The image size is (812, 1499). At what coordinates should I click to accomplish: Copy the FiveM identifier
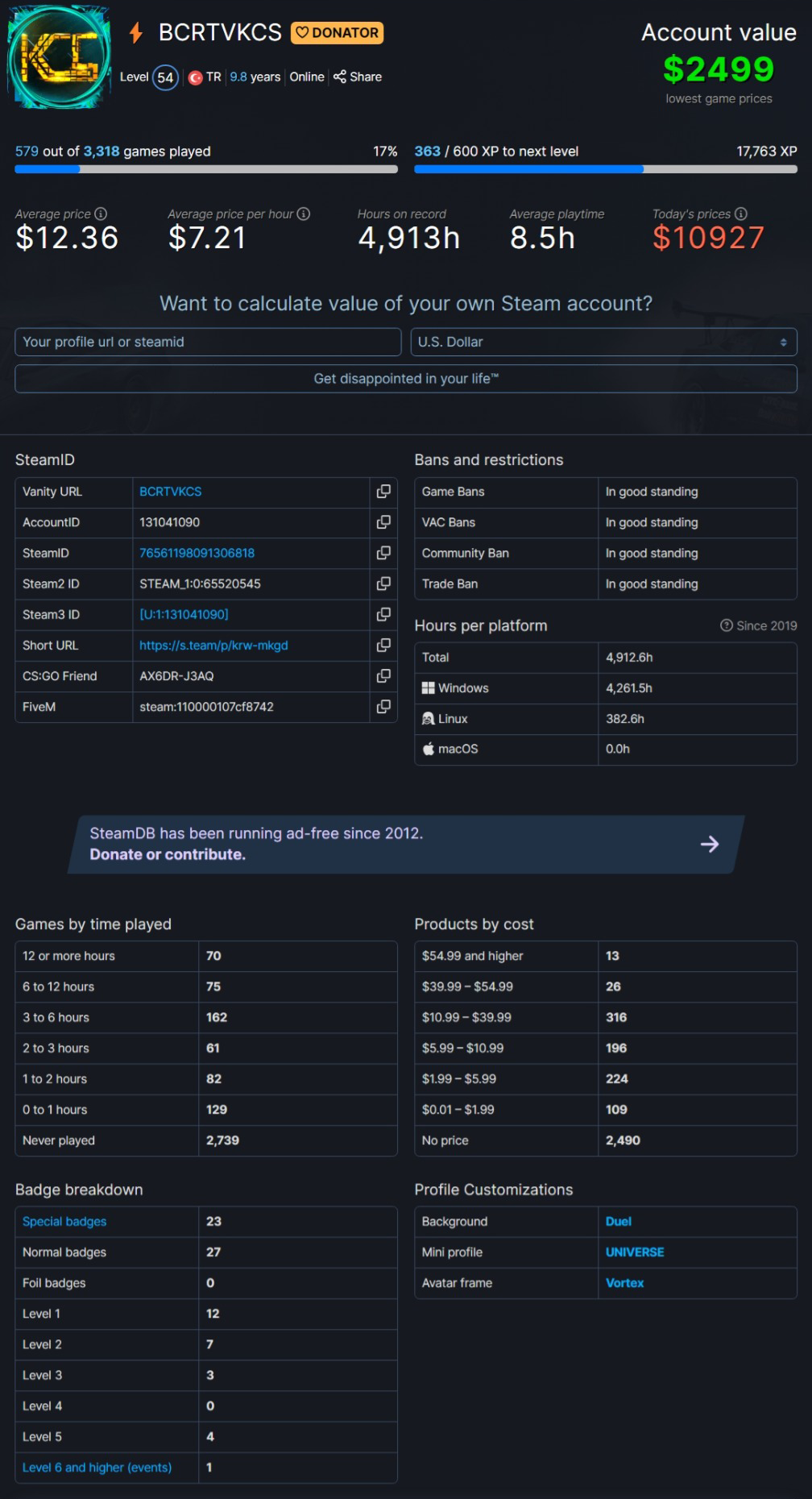point(383,707)
